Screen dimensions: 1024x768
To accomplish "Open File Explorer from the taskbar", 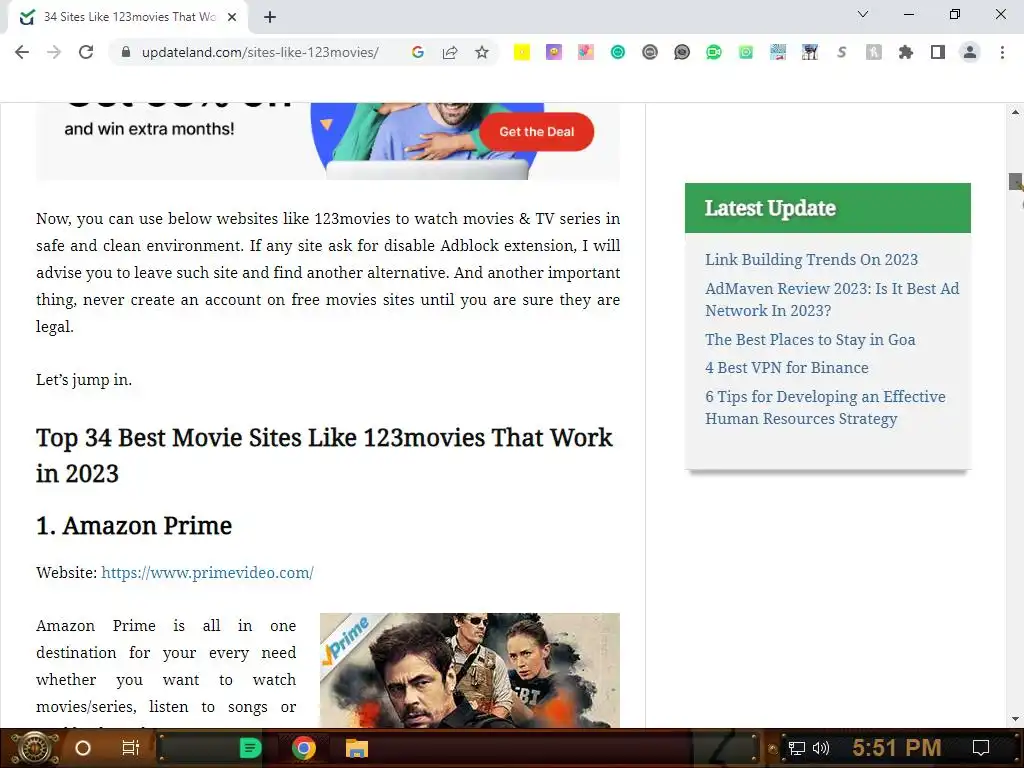I will [x=357, y=748].
